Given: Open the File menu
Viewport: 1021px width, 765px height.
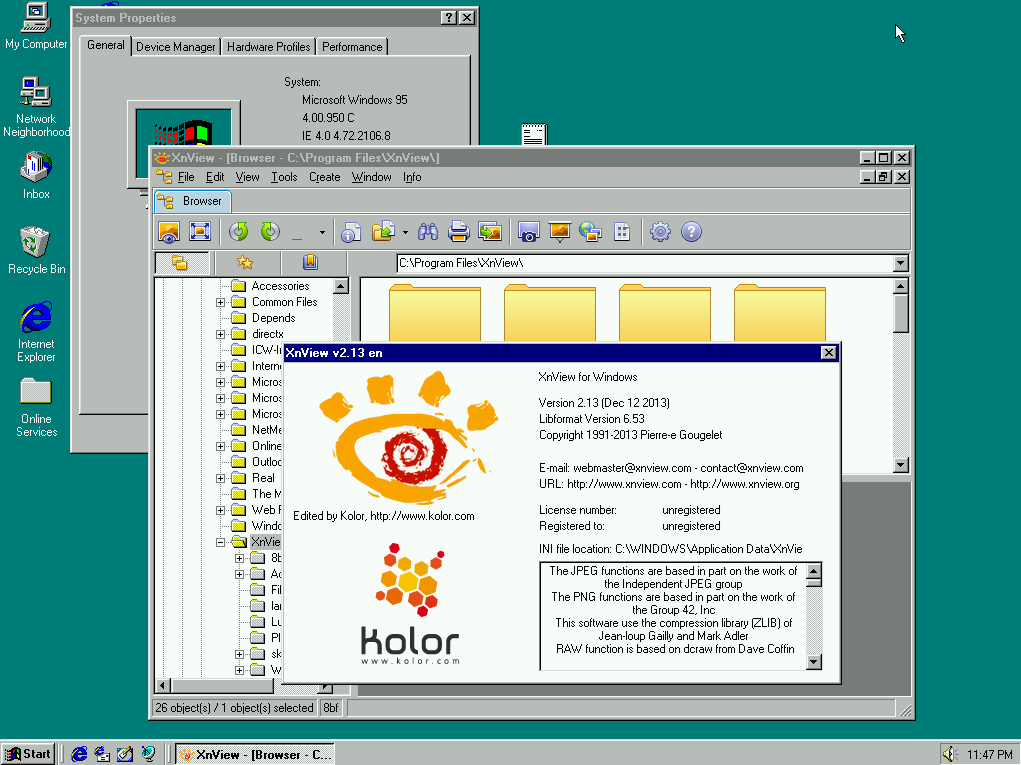Looking at the screenshot, I should click(186, 177).
